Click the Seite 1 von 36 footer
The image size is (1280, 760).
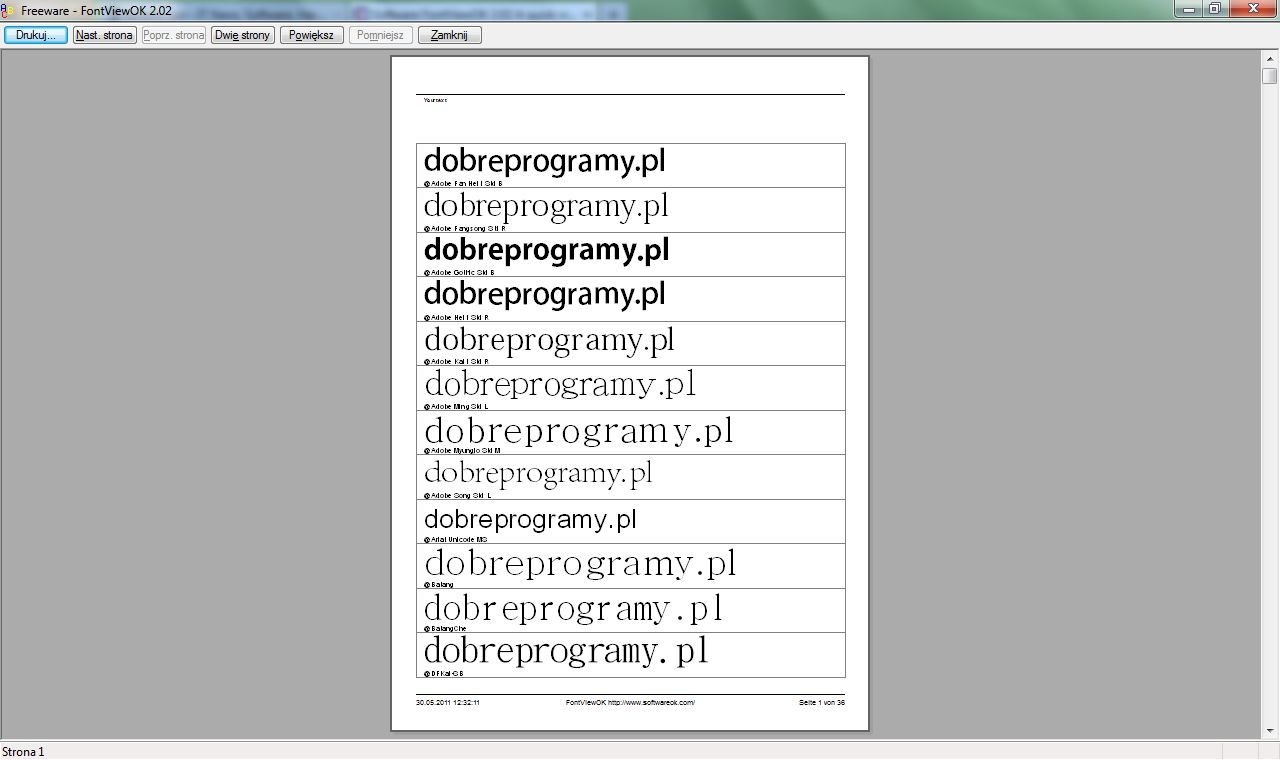[822, 703]
